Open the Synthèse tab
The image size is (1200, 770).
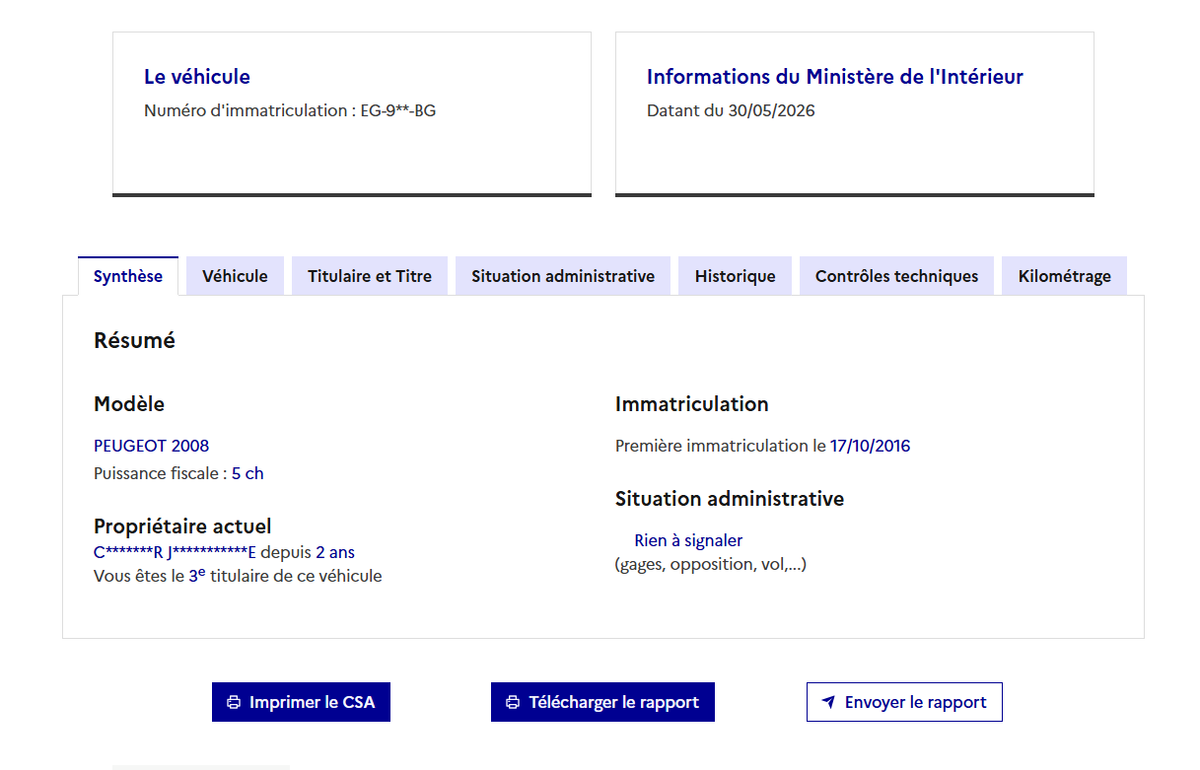click(x=128, y=276)
